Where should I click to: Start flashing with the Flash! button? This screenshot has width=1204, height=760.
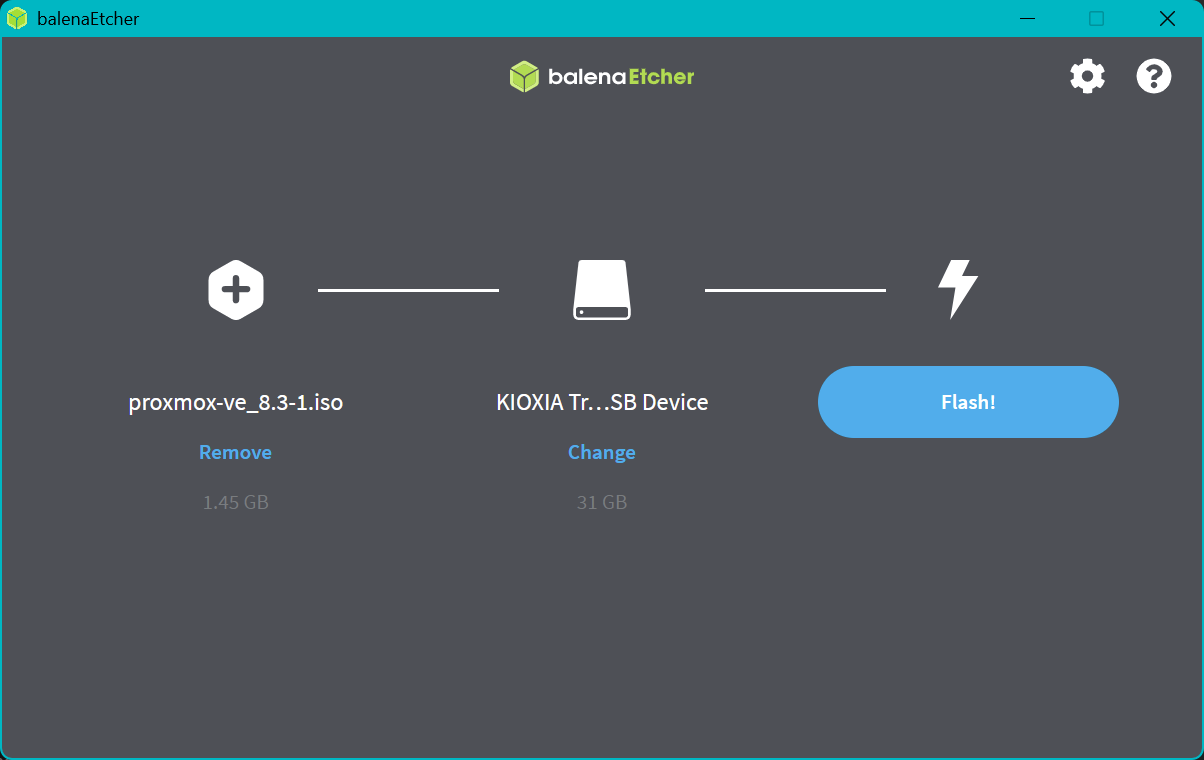968,402
